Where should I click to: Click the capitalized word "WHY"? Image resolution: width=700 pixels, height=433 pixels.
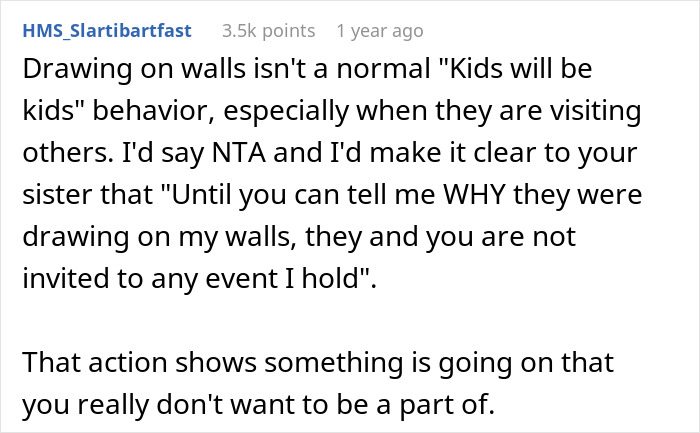(474, 194)
